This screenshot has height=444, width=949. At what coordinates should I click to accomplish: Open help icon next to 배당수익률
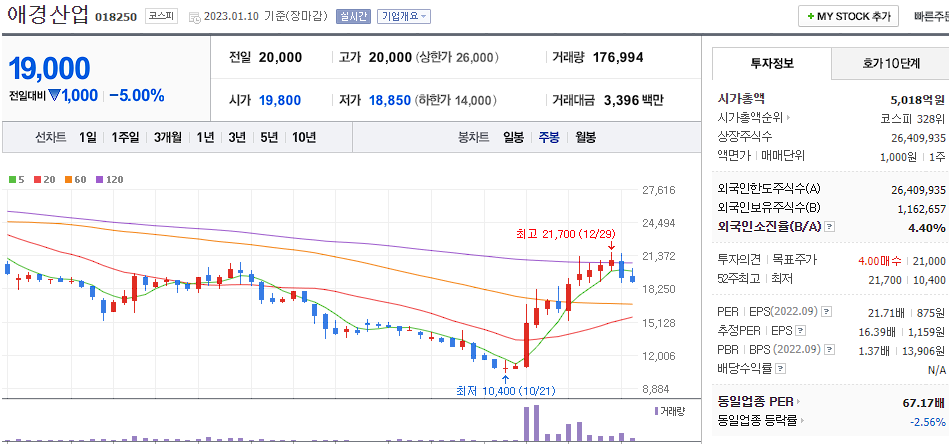tap(781, 368)
